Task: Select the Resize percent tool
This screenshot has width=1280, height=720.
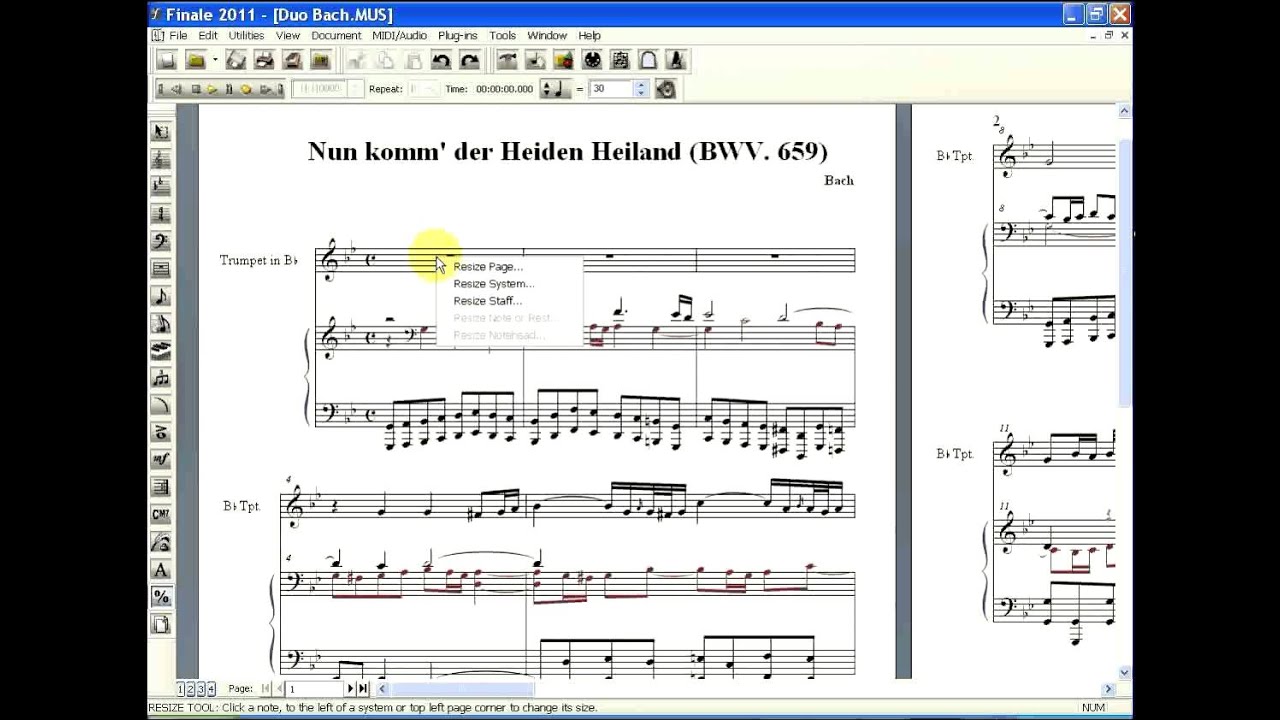Action: tap(160, 596)
